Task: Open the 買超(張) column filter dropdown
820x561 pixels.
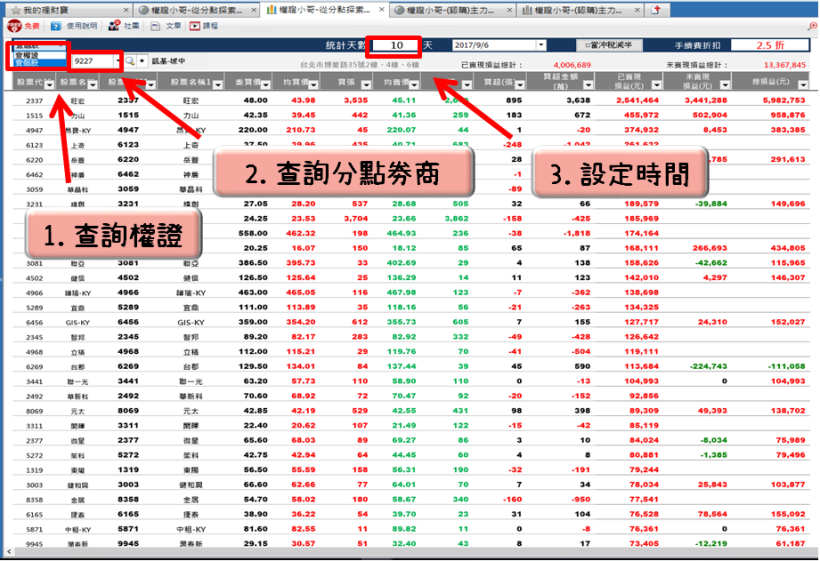Action: tap(520, 85)
